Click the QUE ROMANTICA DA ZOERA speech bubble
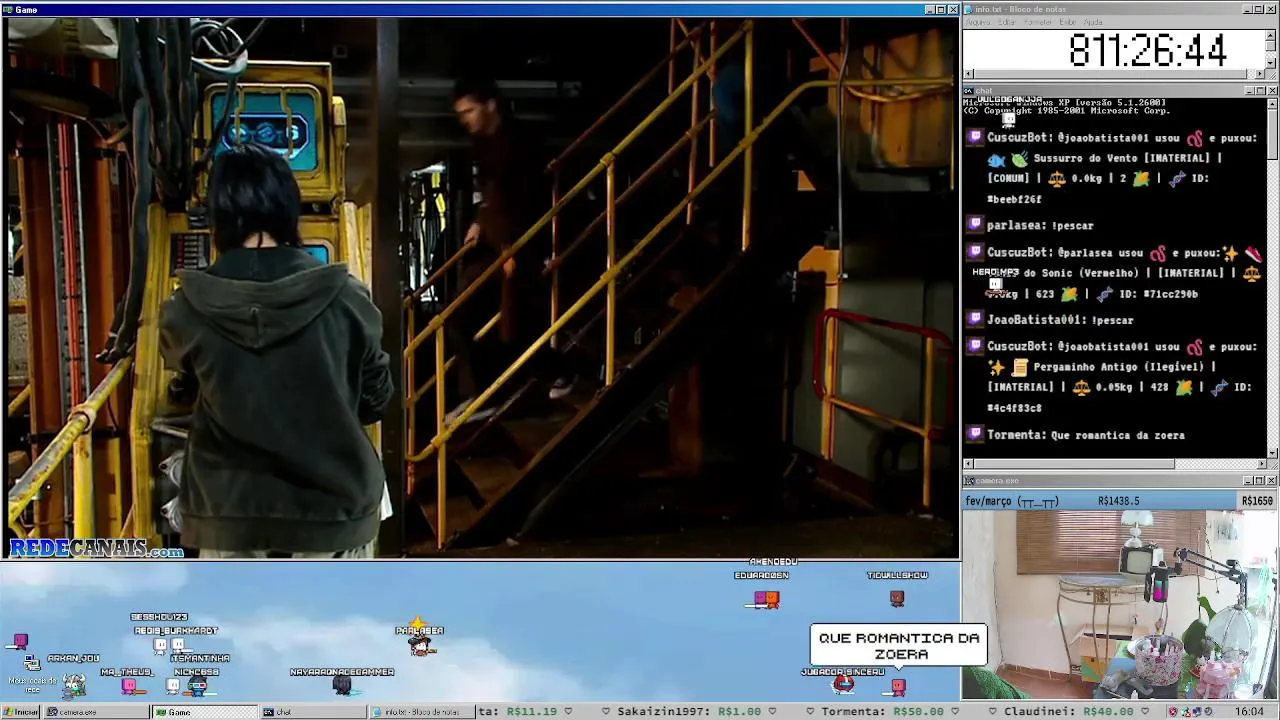The width and height of the screenshot is (1280, 720). pos(899,646)
